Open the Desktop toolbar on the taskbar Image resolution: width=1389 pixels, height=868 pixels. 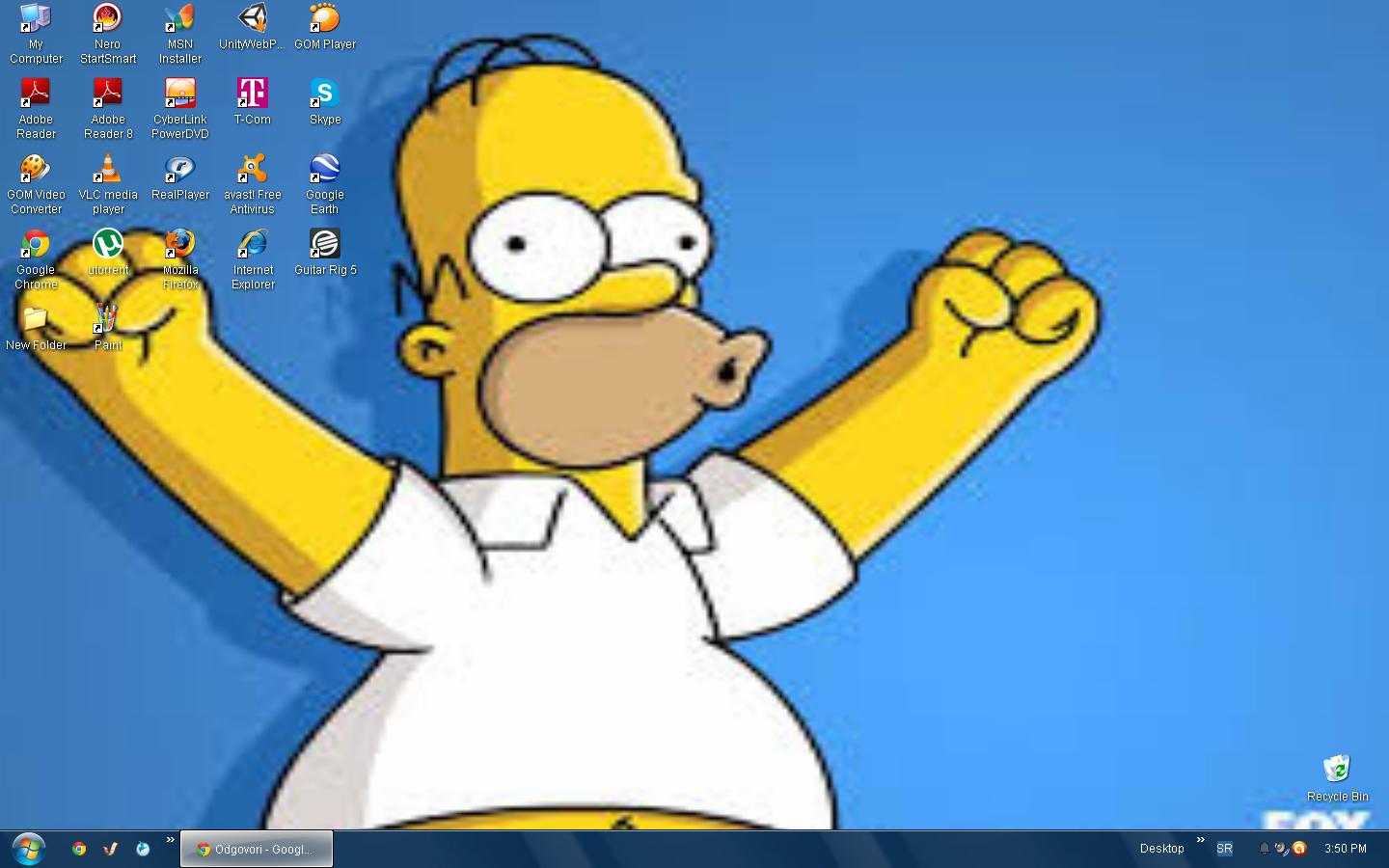[1161, 849]
